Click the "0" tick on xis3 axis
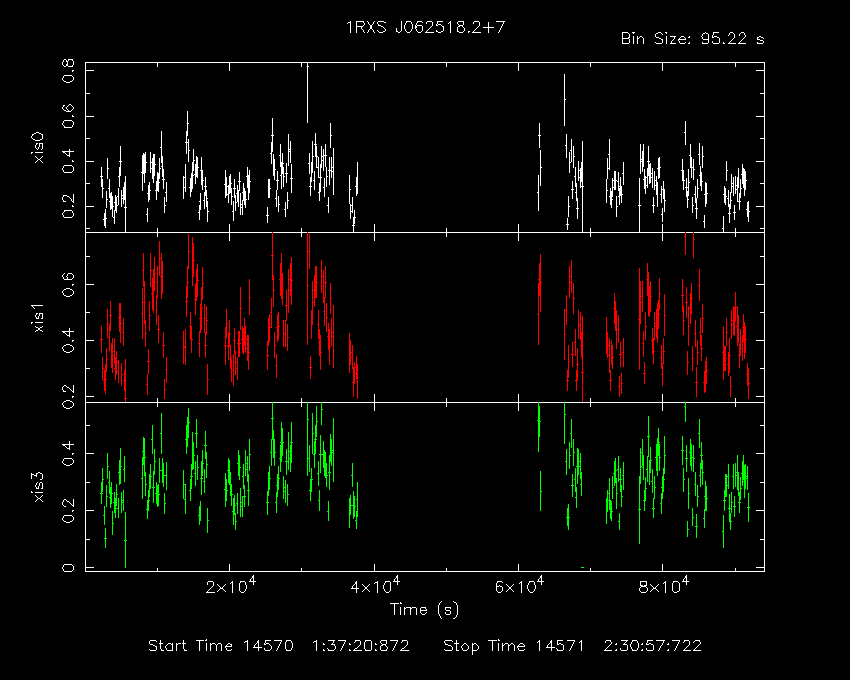The image size is (850, 680). [x=69, y=568]
